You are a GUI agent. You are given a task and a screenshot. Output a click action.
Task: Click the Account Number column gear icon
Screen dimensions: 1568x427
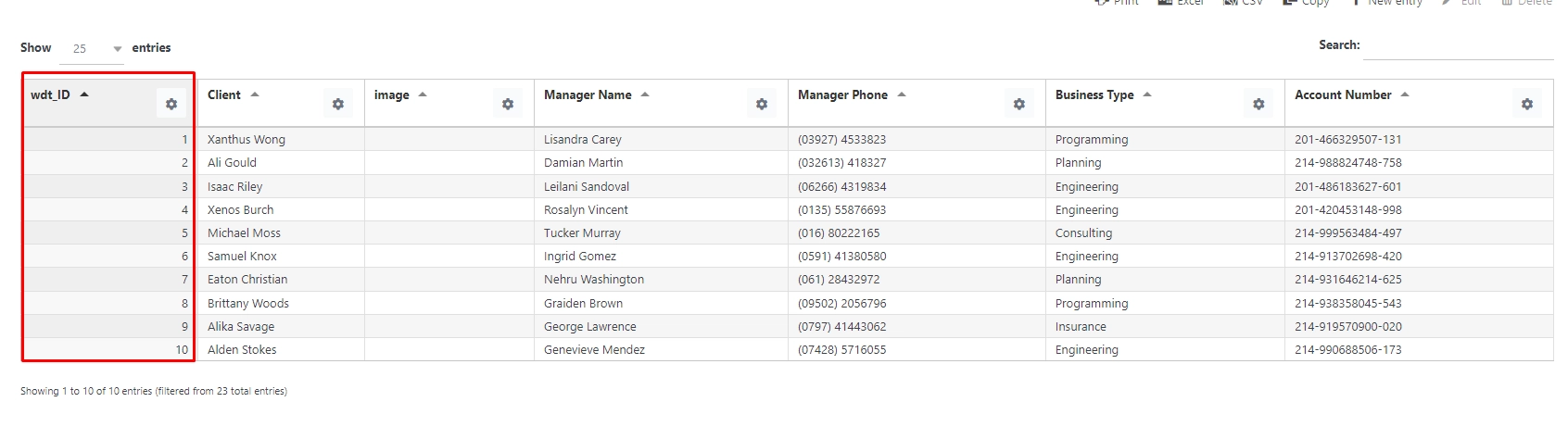(1527, 105)
